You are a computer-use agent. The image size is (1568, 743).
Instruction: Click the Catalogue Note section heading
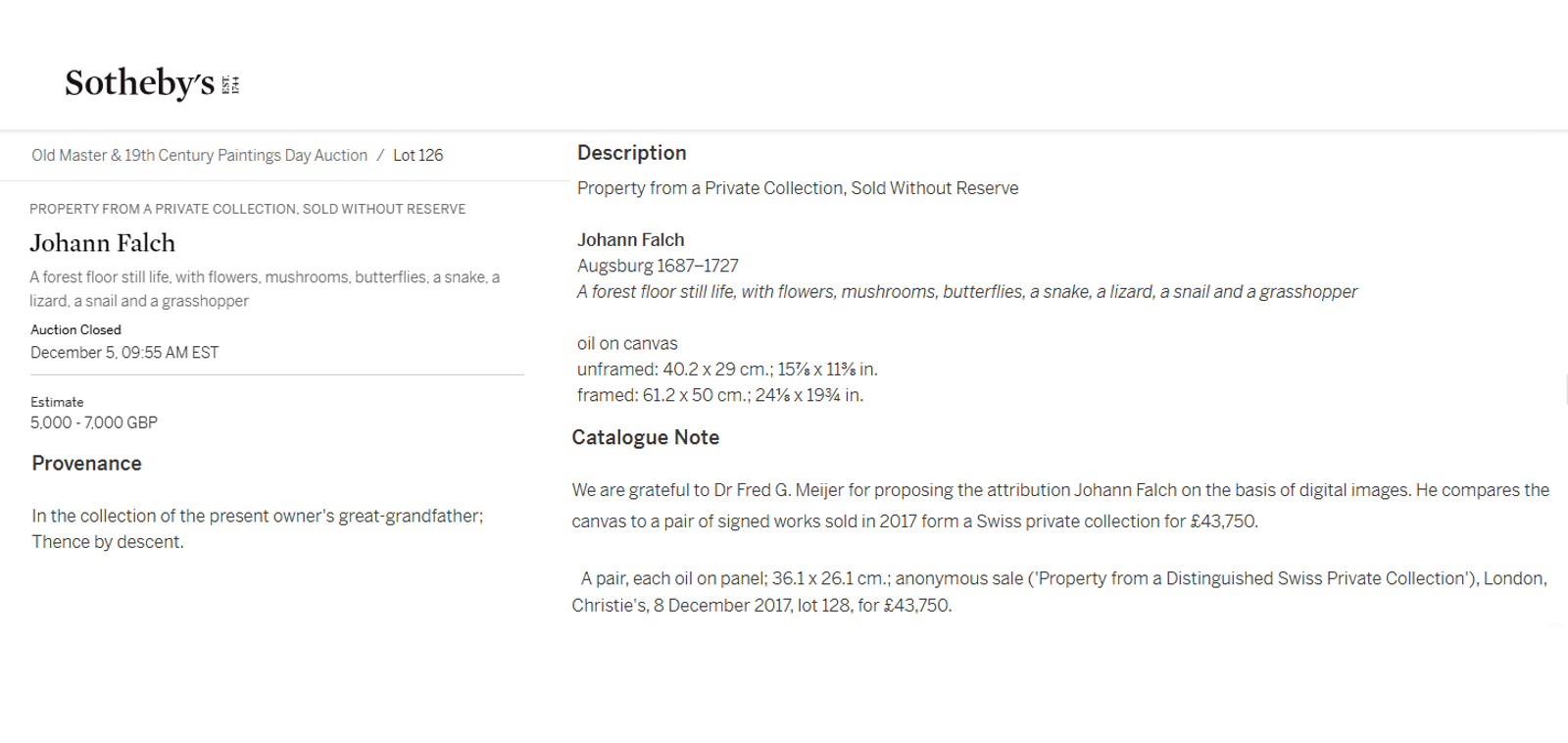point(645,437)
